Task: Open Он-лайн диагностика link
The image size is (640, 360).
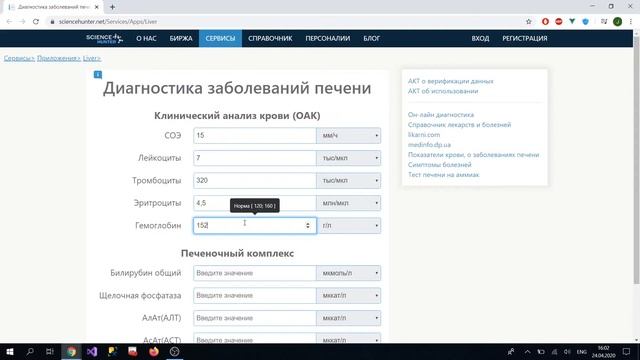Action: tap(441, 115)
